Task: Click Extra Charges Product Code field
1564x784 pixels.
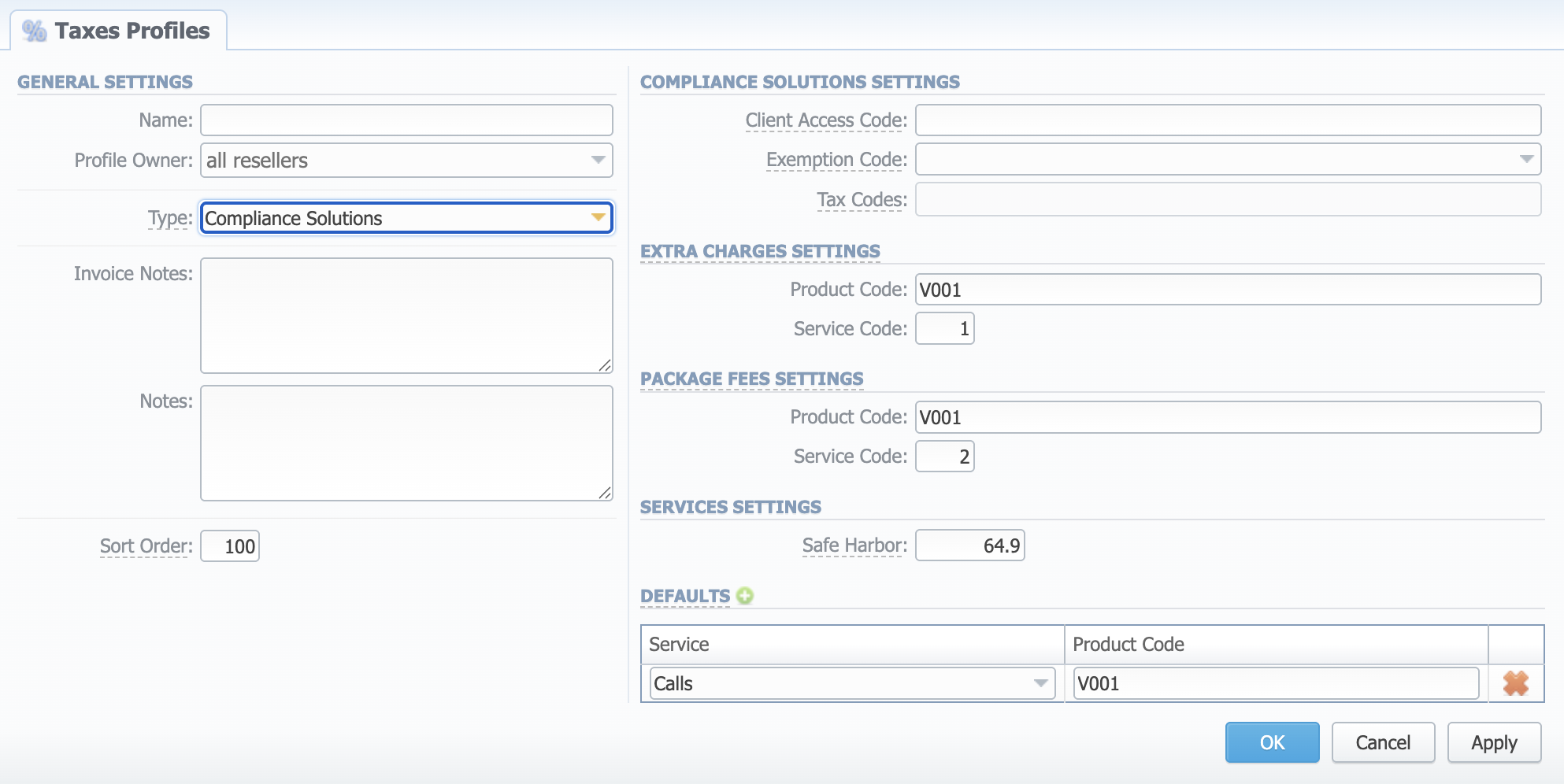Action: click(1227, 290)
